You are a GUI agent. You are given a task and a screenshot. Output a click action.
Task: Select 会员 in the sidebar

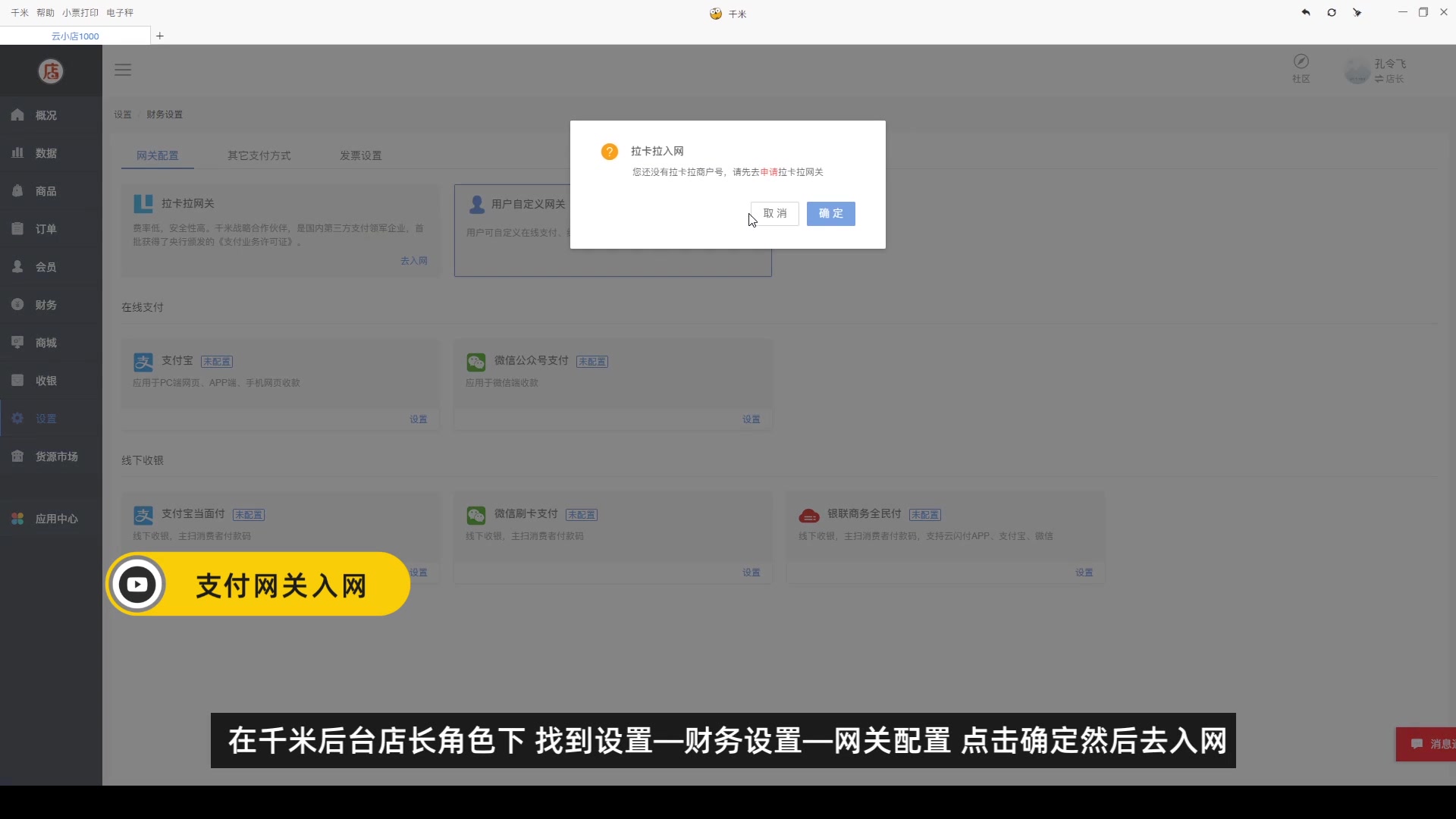(51, 267)
